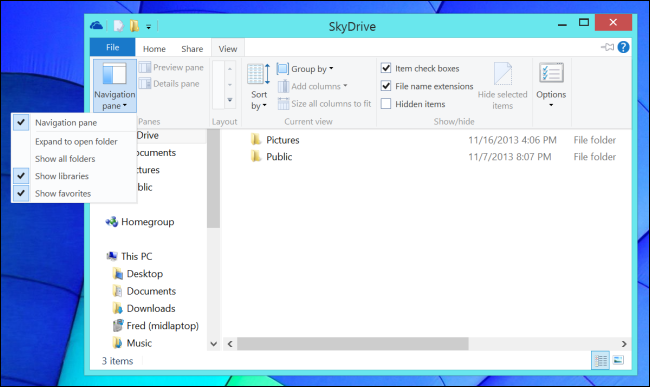Switch to the Home ribbon tab

click(x=154, y=48)
